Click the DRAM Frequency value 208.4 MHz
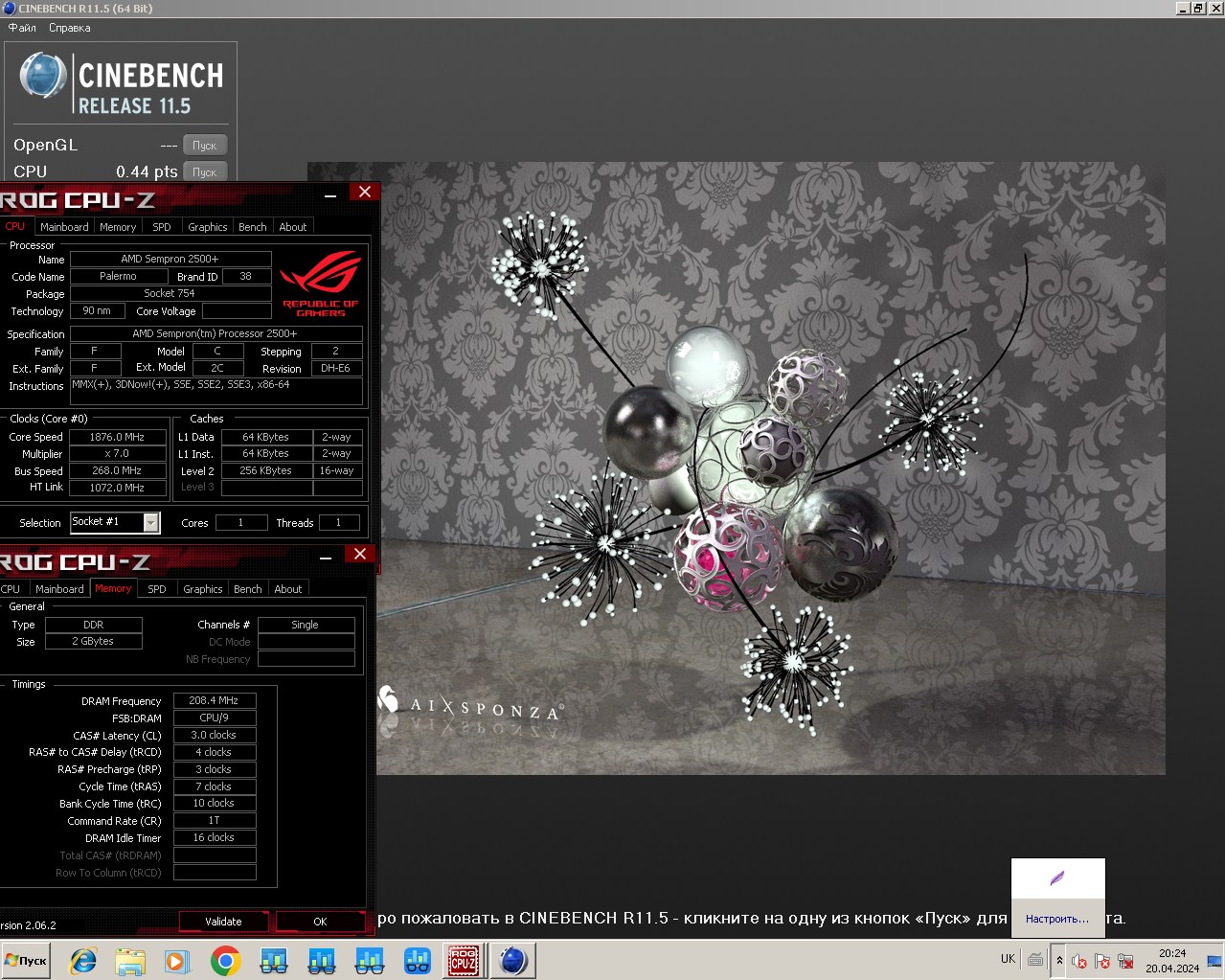1225x980 pixels. (x=215, y=700)
